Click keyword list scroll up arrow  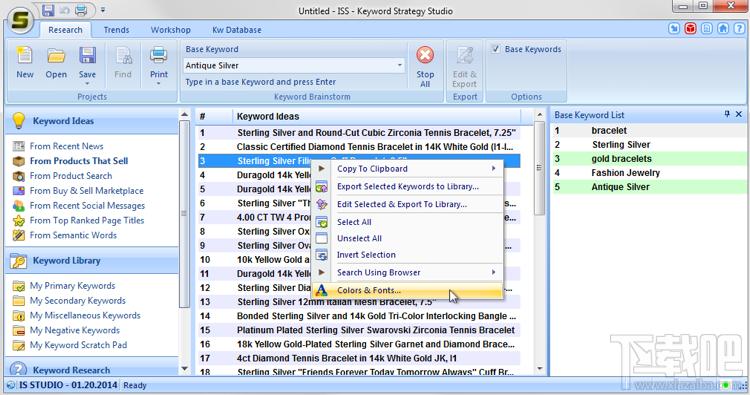540,115
